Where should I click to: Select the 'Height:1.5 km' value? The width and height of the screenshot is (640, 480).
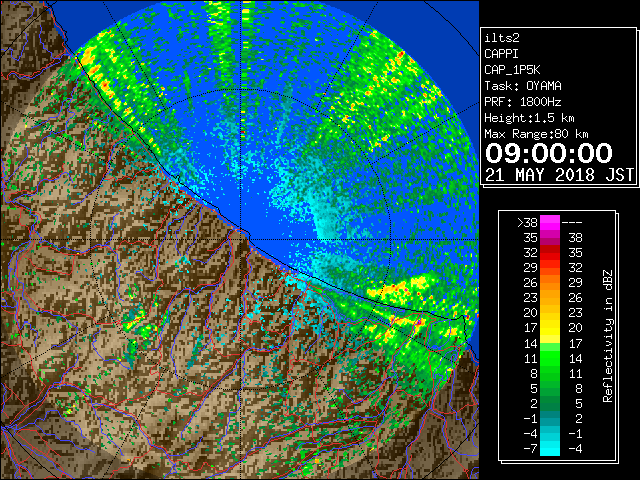point(529,118)
